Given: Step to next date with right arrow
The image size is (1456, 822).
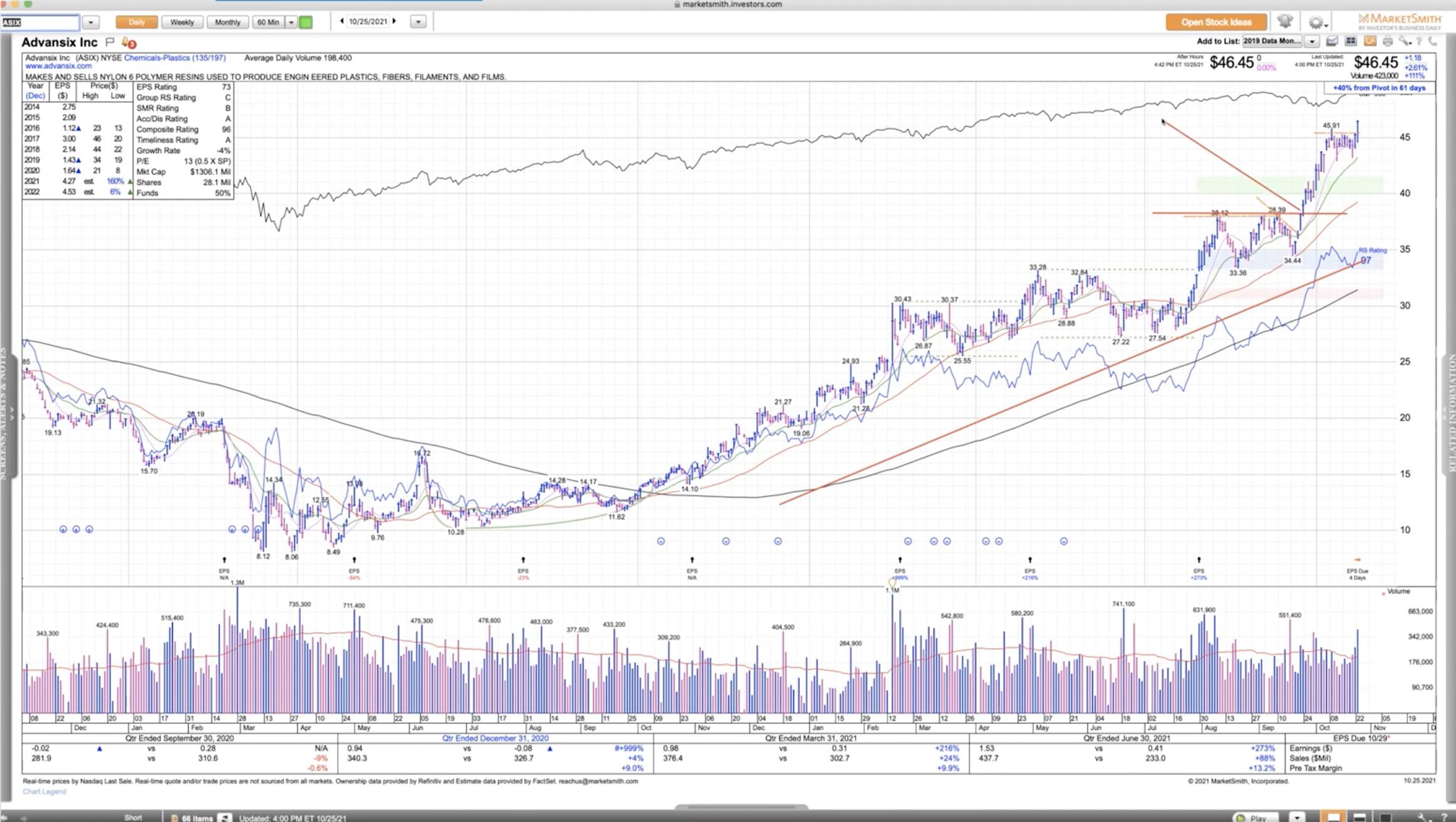Looking at the screenshot, I should click(x=394, y=21).
